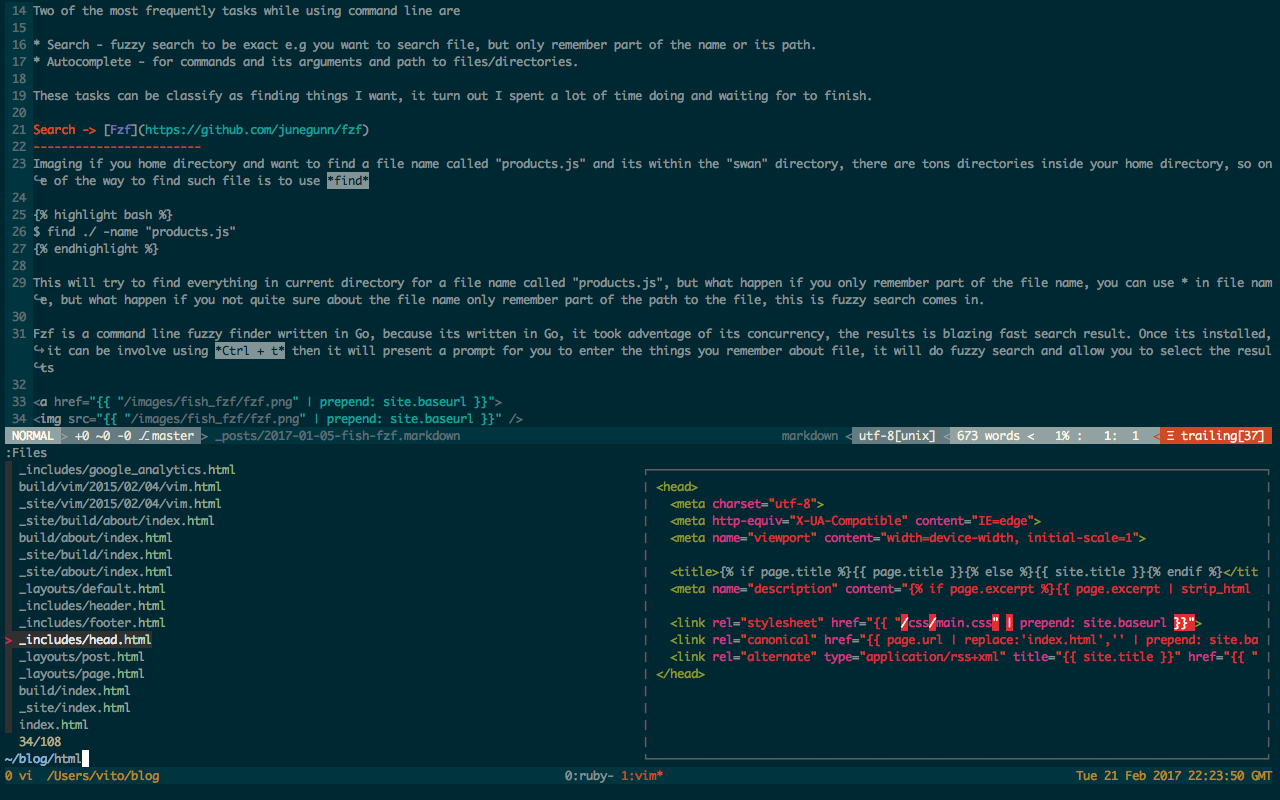Choose build/index.html result row
Screen dimensions: 1280x800
coord(74,690)
